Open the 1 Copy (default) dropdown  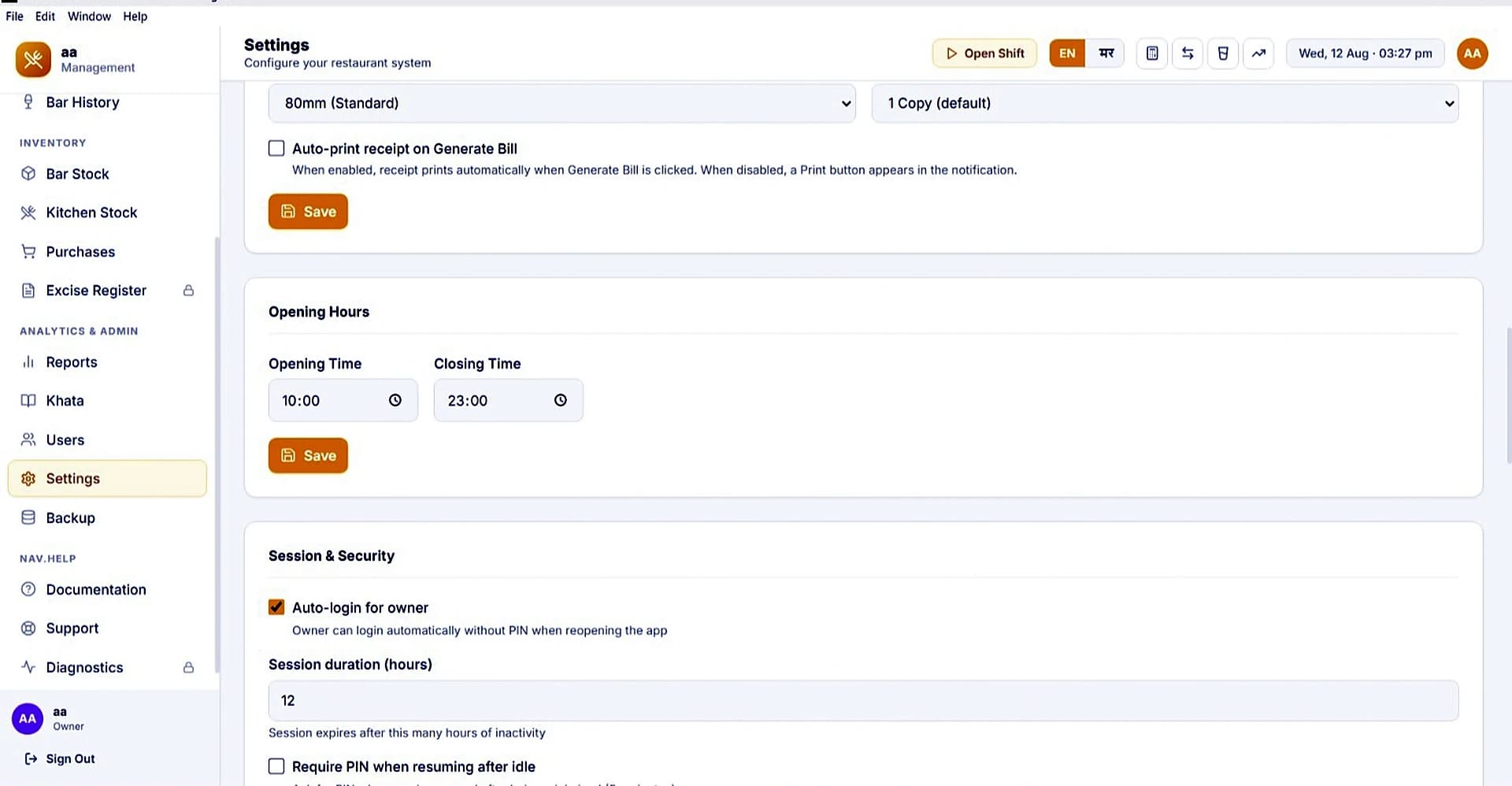(1165, 103)
